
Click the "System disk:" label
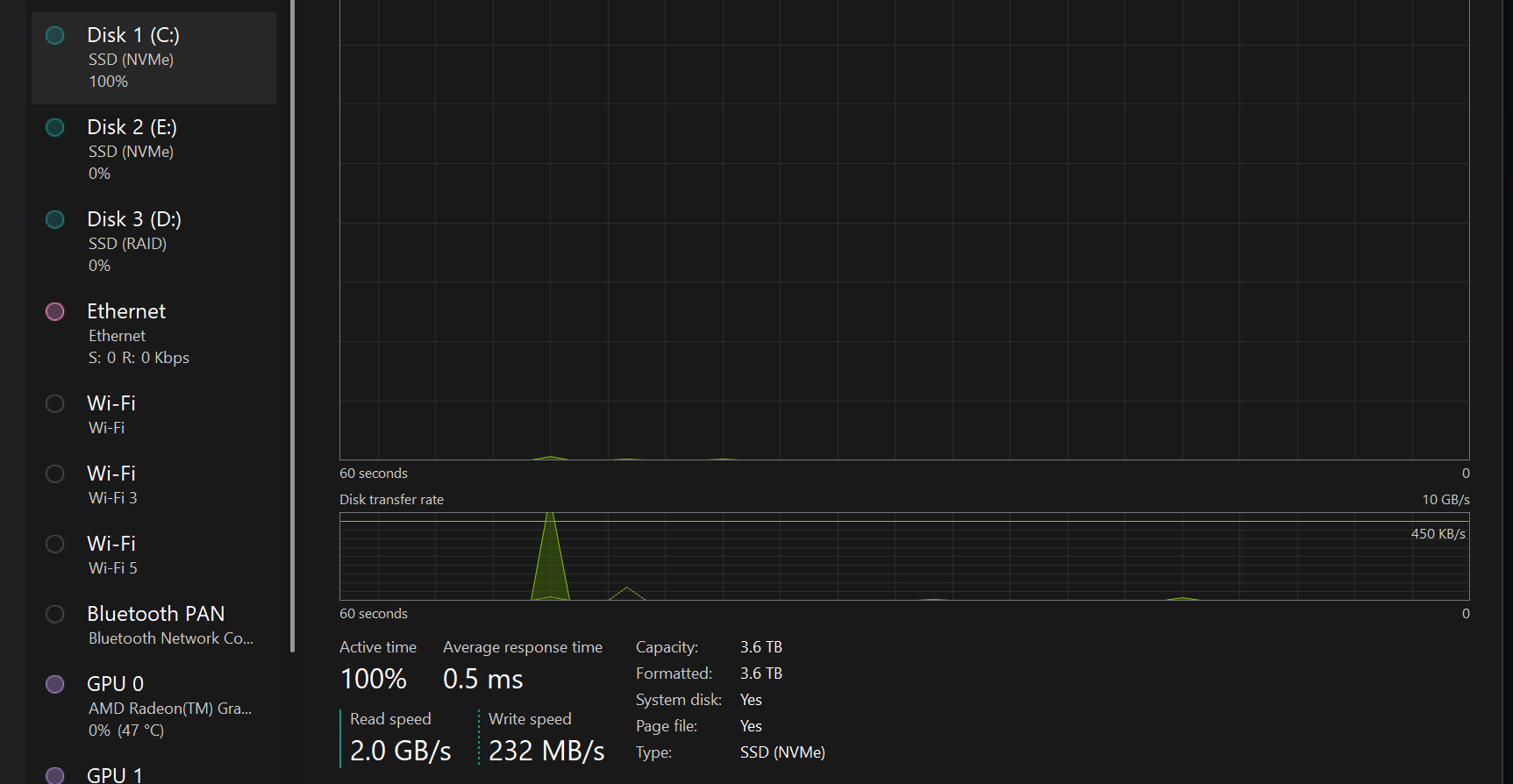[679, 700]
